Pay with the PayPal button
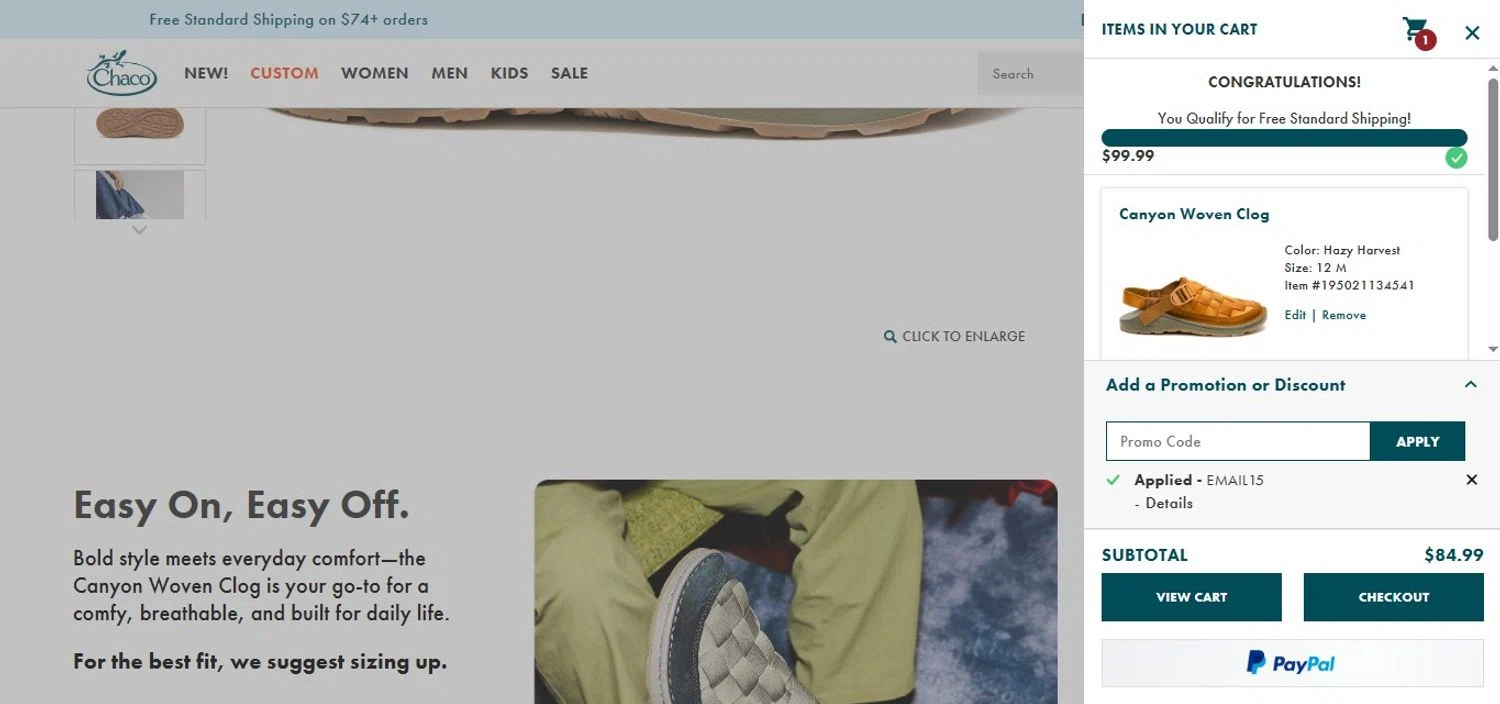Image resolution: width=1500 pixels, height=704 pixels. (x=1292, y=663)
